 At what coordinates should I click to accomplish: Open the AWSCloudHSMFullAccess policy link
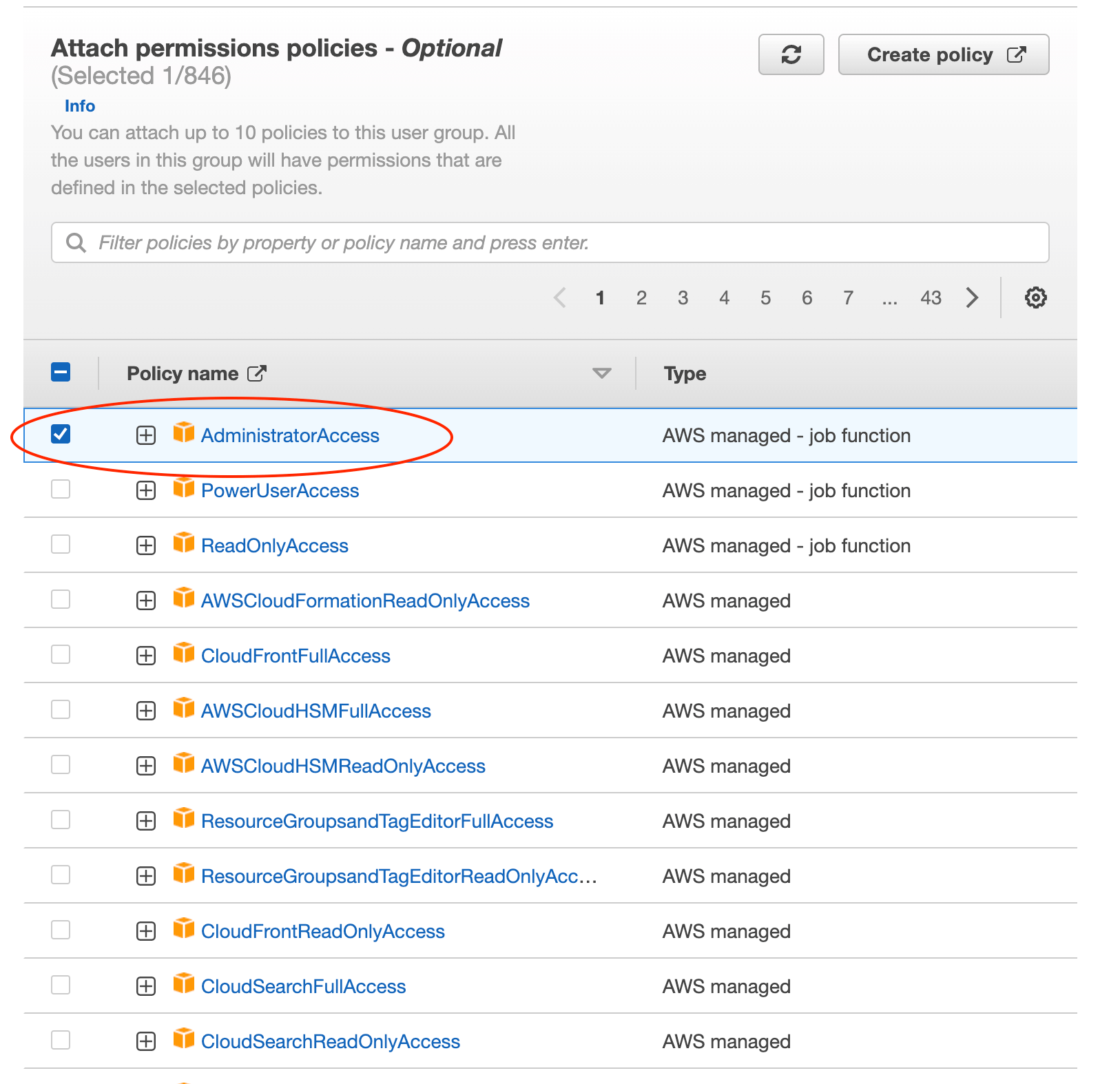pyautogui.click(x=316, y=711)
